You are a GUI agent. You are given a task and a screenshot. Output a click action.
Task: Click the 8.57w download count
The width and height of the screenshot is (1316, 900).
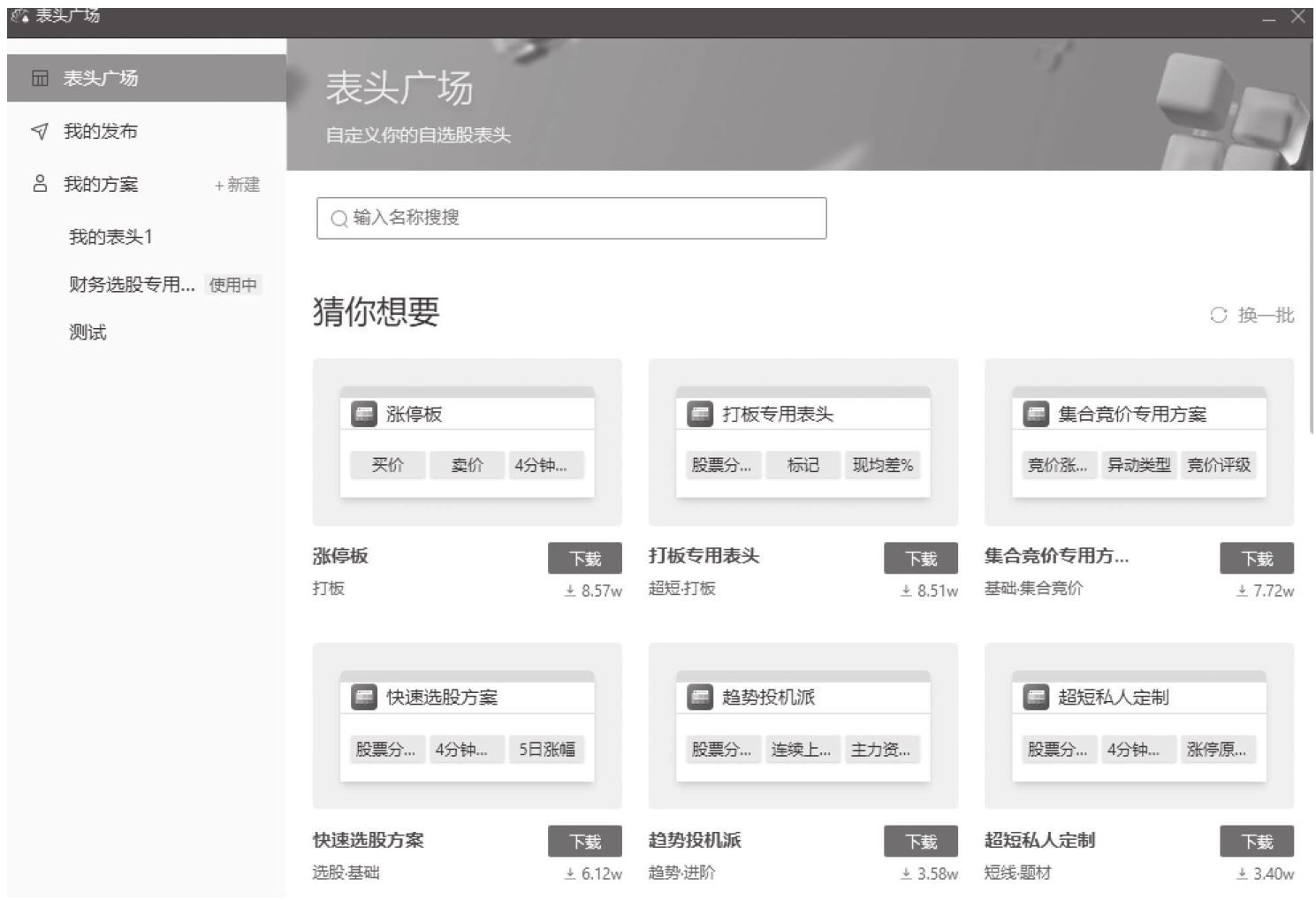coord(594,591)
